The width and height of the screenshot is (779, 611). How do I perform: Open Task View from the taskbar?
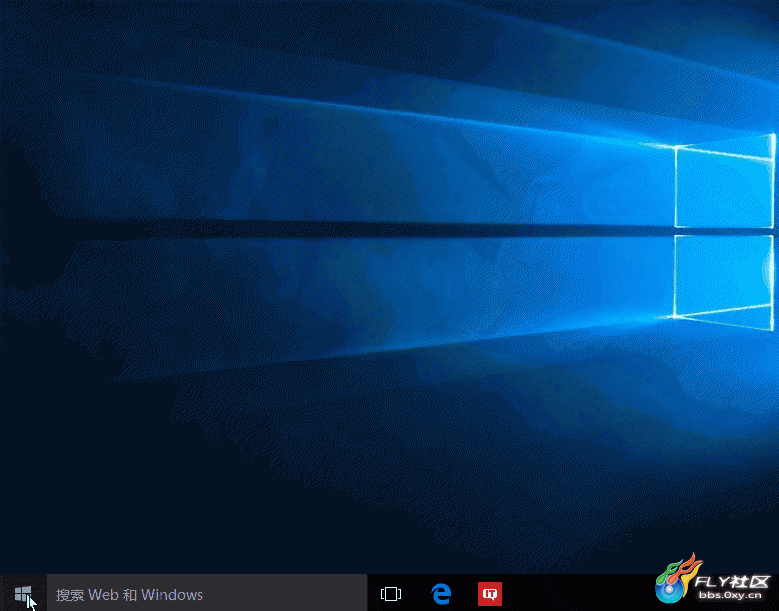pos(391,594)
